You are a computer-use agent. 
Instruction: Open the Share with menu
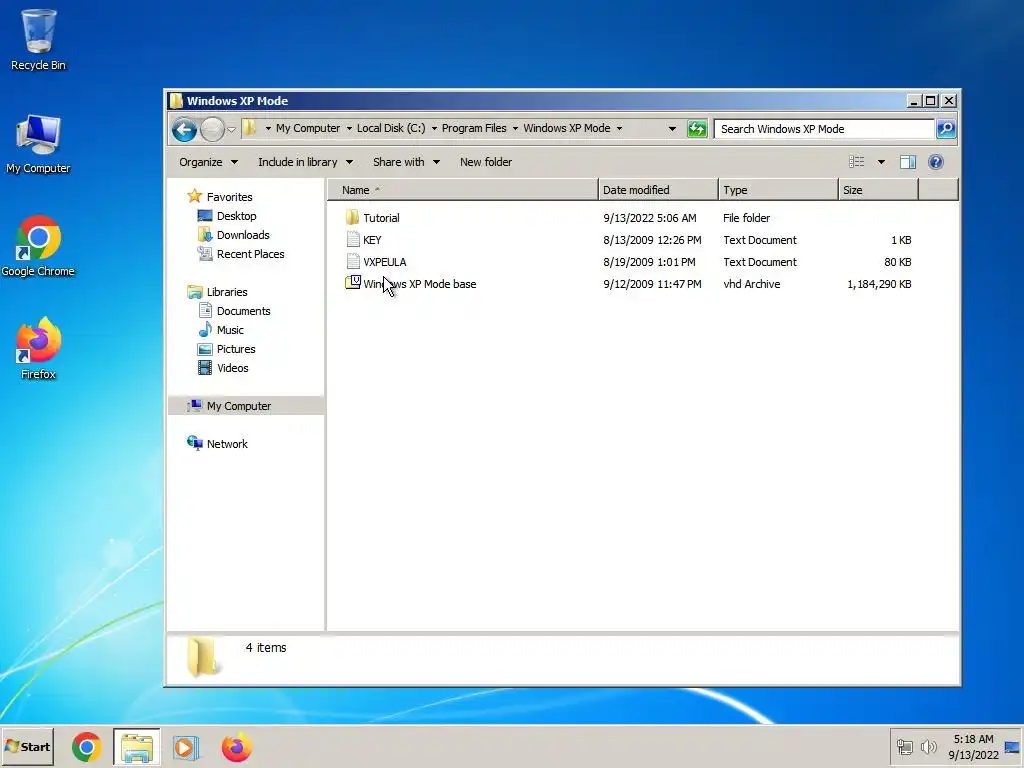click(x=406, y=162)
